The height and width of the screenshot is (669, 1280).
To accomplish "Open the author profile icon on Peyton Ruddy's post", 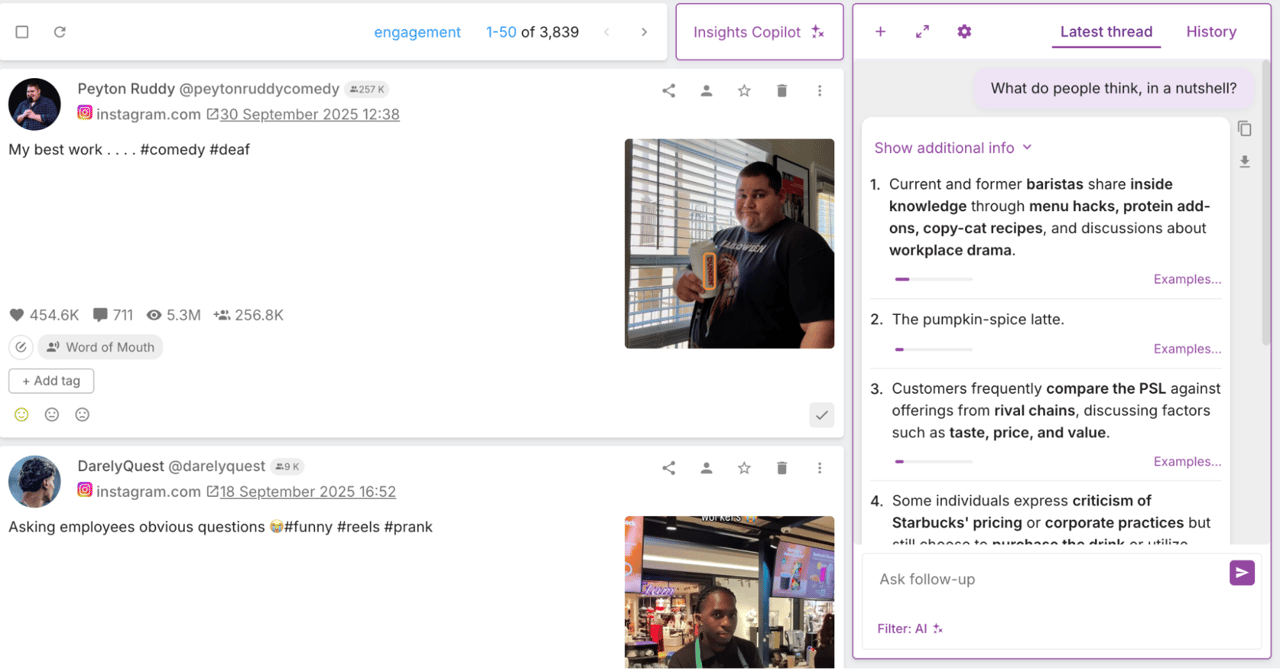I will [706, 90].
